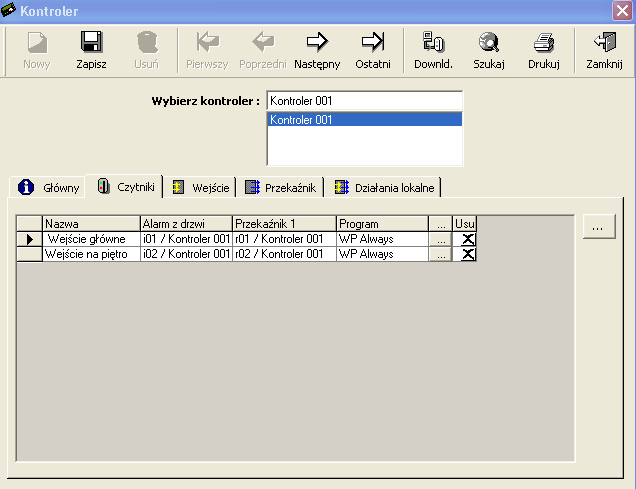Viewport: 636px width, 489px height.
Task: Go to previous record with Poprzedni
Action: tap(263, 42)
